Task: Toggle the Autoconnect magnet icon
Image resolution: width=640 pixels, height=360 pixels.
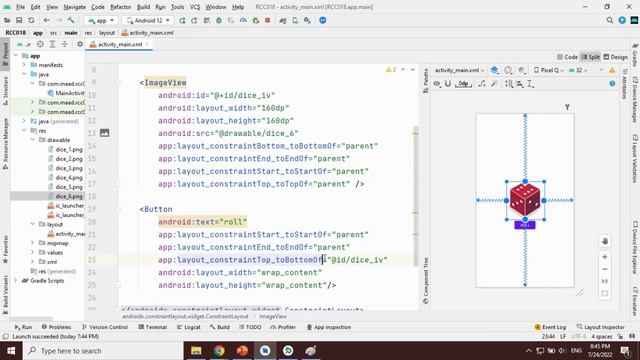Action: [x=448, y=84]
